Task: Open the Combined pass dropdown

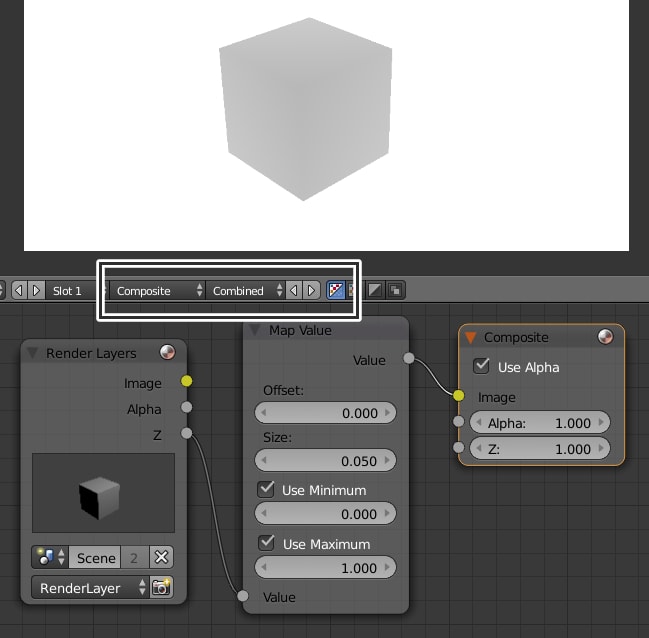Action: tap(245, 291)
